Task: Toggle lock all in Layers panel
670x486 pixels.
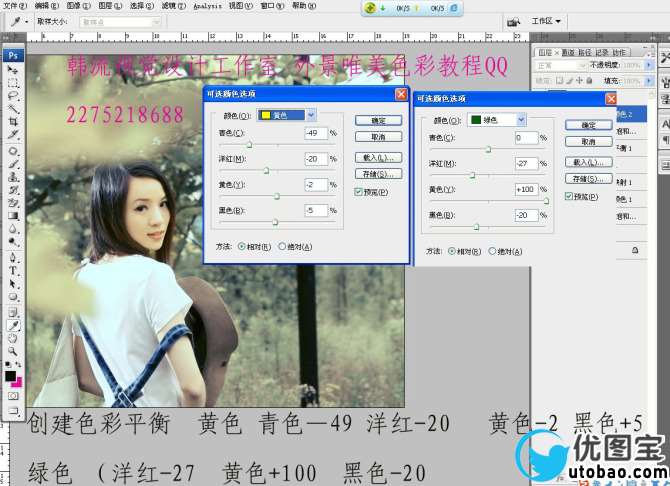Action: 589,80
